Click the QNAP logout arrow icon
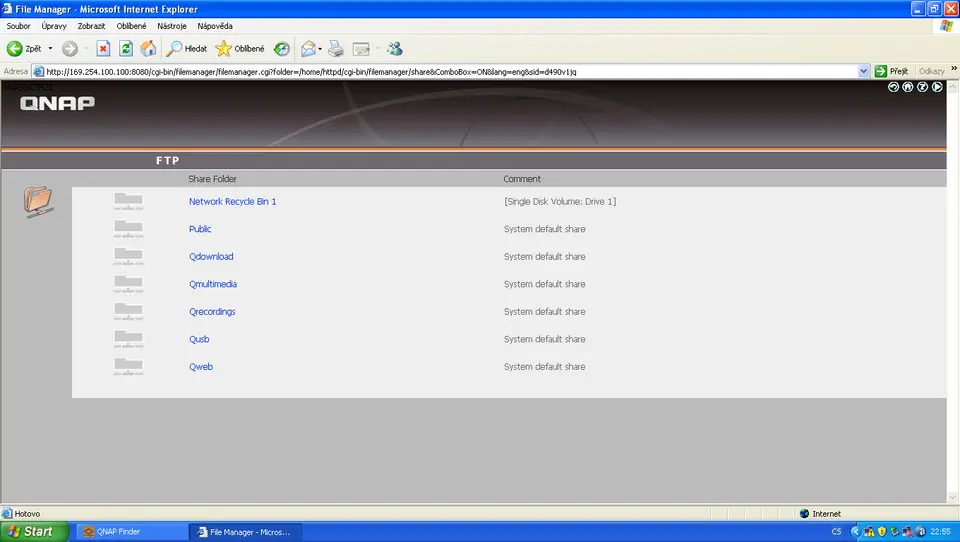960x542 pixels. tap(937, 87)
